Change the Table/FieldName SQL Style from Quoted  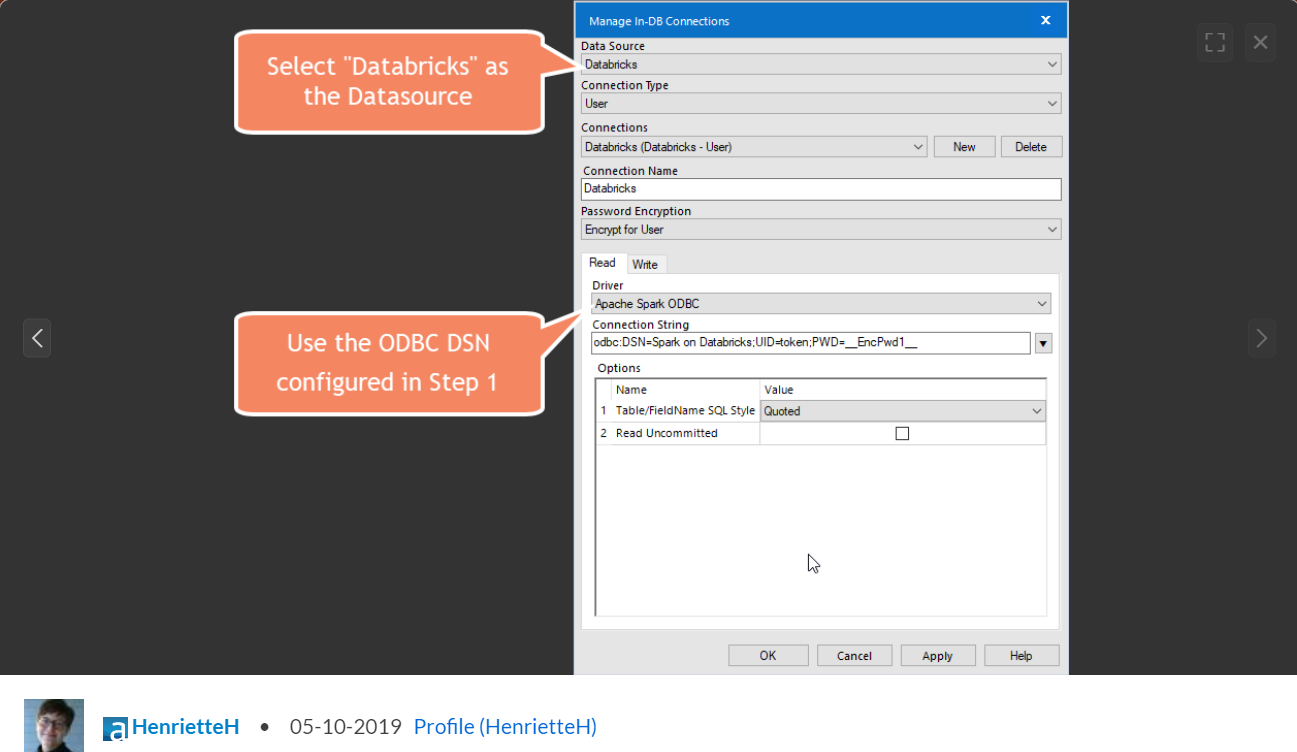point(1037,411)
